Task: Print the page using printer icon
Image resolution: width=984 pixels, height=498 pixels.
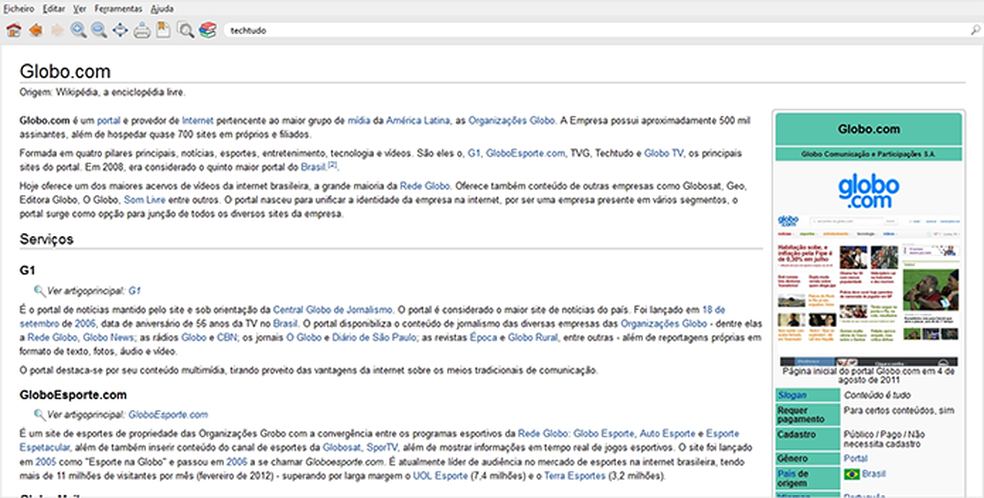Action: coord(142,29)
